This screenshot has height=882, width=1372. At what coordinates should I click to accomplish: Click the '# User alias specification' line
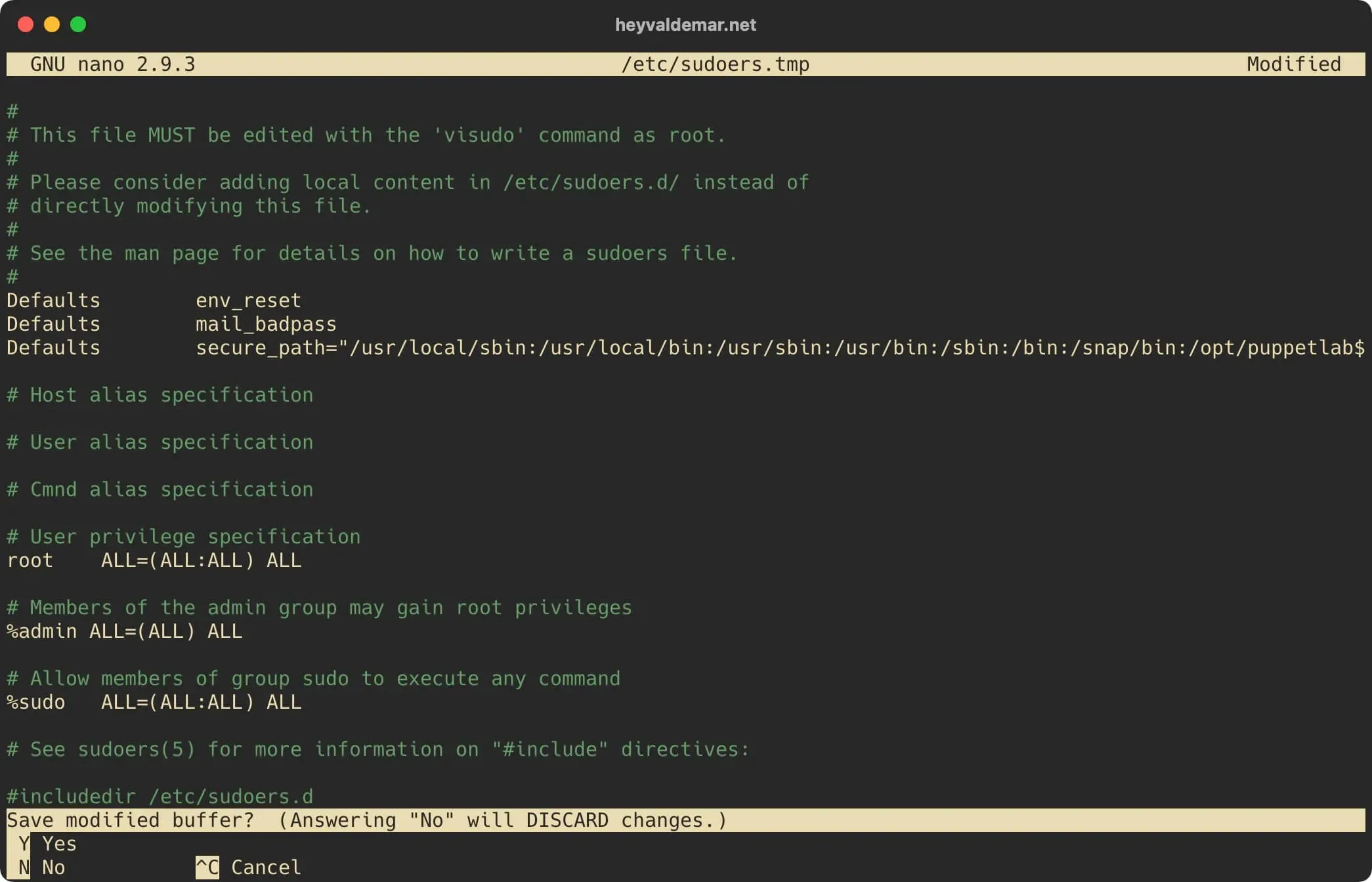pos(160,442)
